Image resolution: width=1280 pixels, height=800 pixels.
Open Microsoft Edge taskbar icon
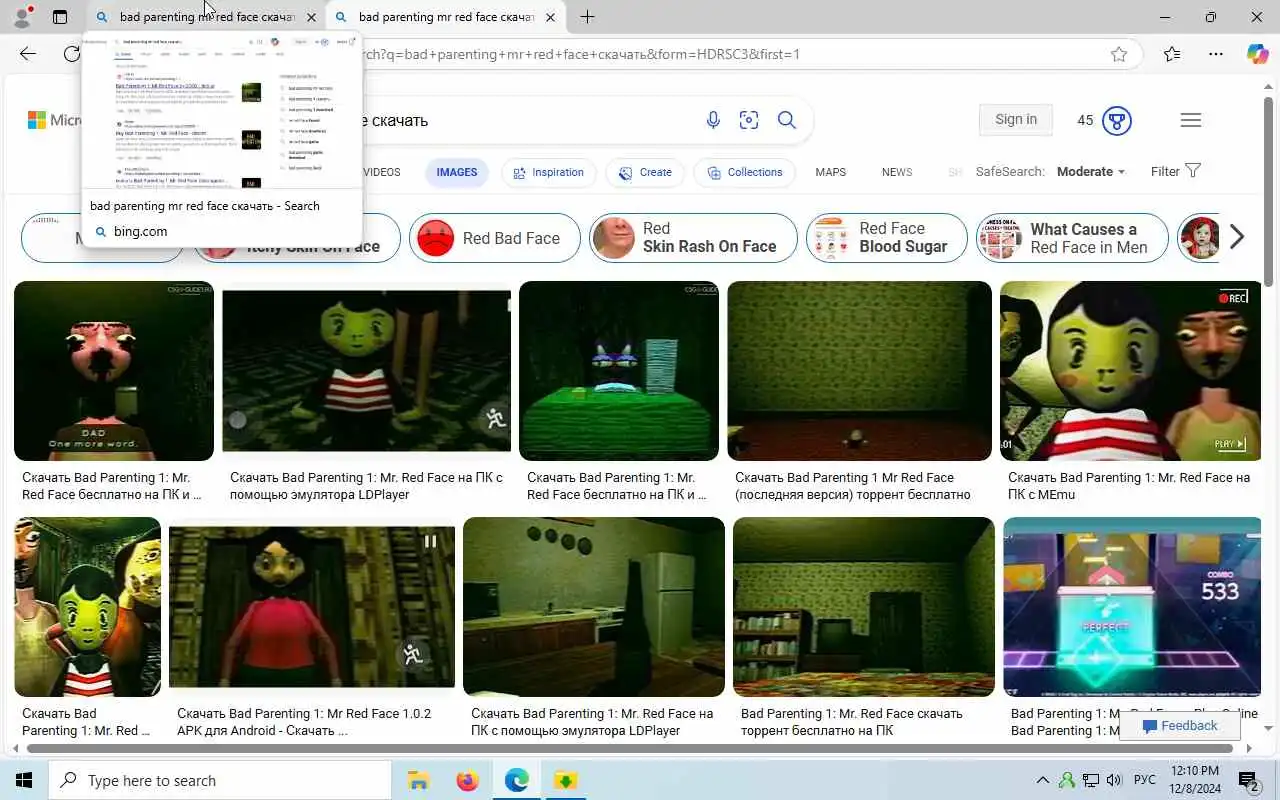tap(516, 780)
